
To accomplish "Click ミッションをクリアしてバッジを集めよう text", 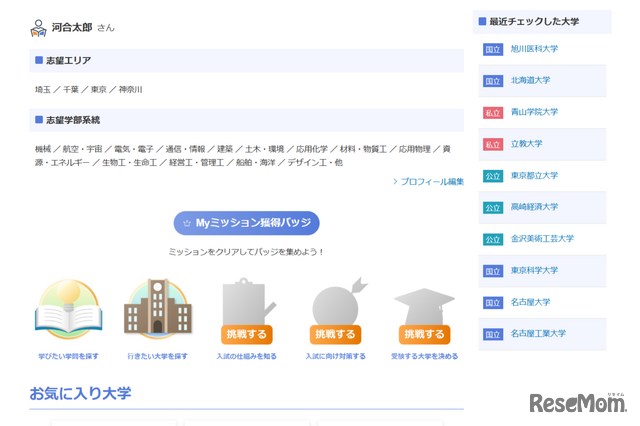I will (246, 252).
